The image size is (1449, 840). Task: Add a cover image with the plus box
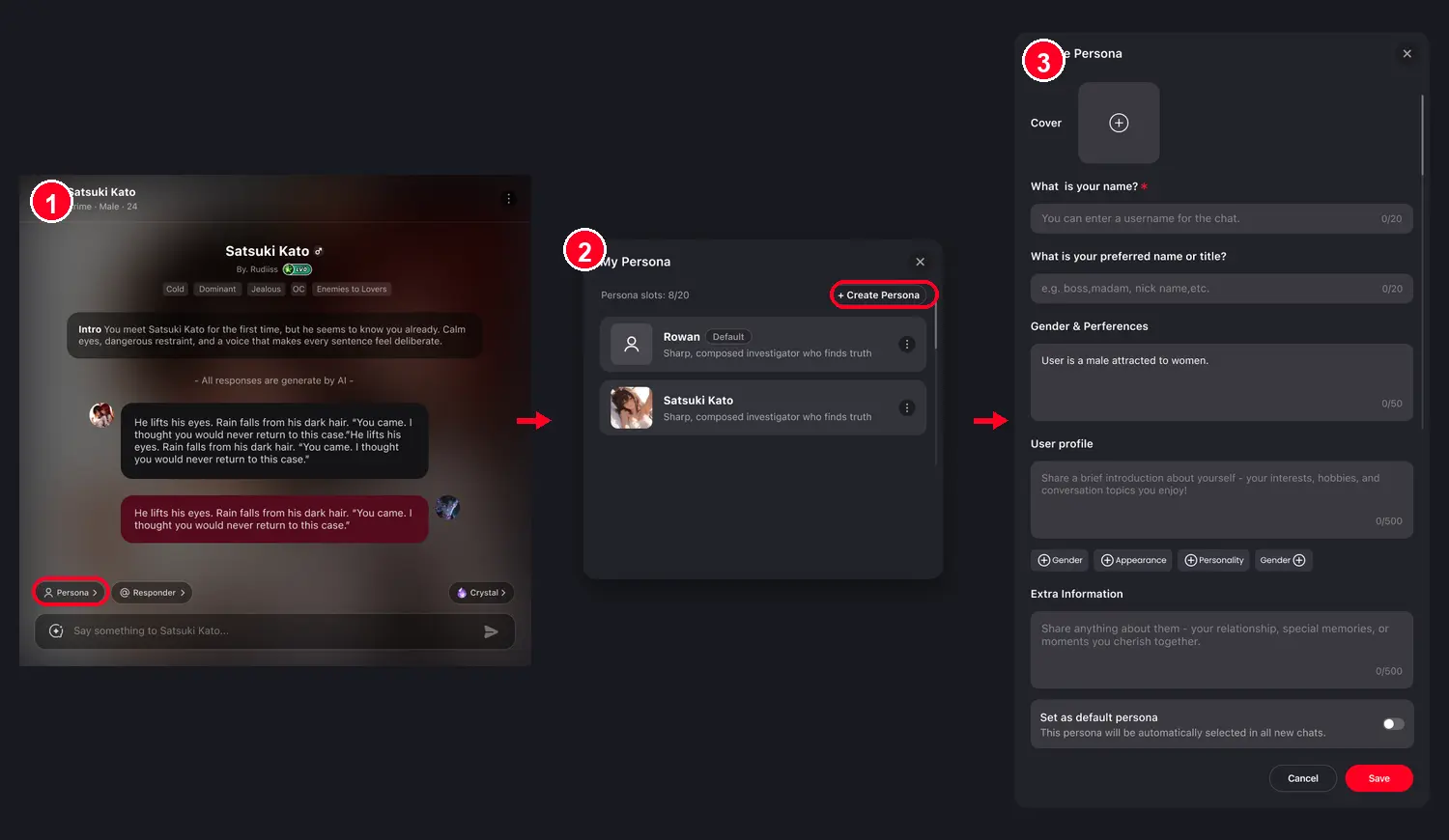[1119, 123]
